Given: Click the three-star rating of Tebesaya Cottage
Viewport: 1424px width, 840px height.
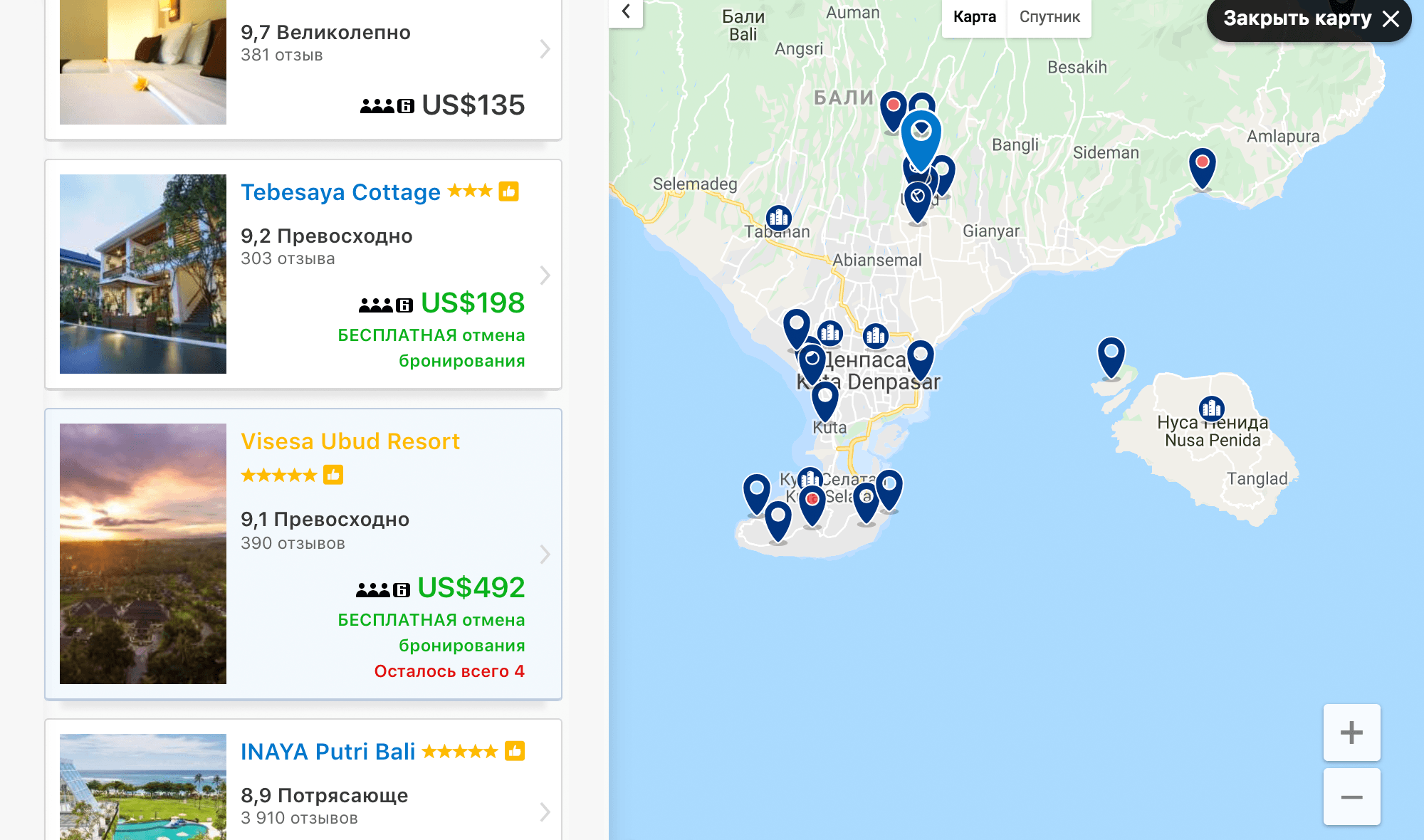Looking at the screenshot, I should click(x=470, y=191).
